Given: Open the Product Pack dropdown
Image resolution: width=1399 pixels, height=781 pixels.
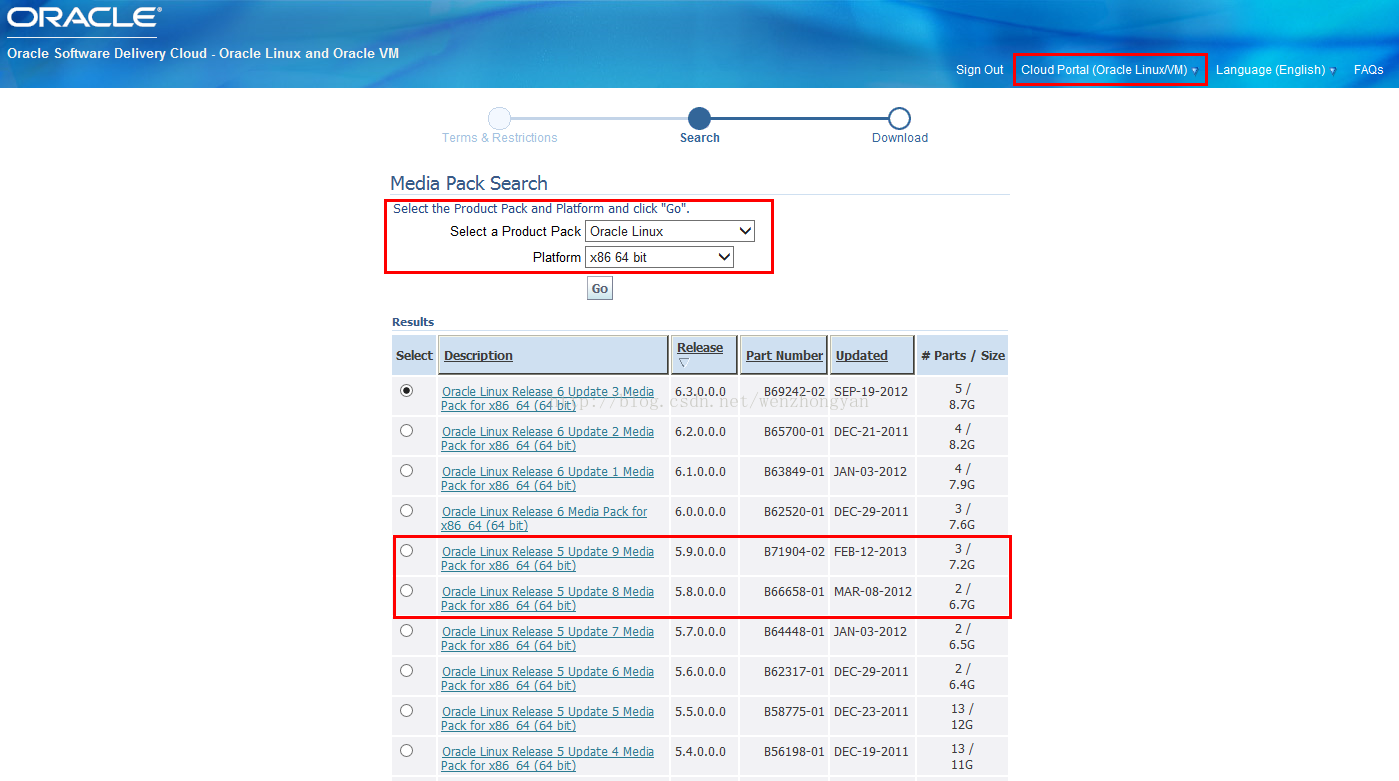Looking at the screenshot, I should tap(670, 231).
